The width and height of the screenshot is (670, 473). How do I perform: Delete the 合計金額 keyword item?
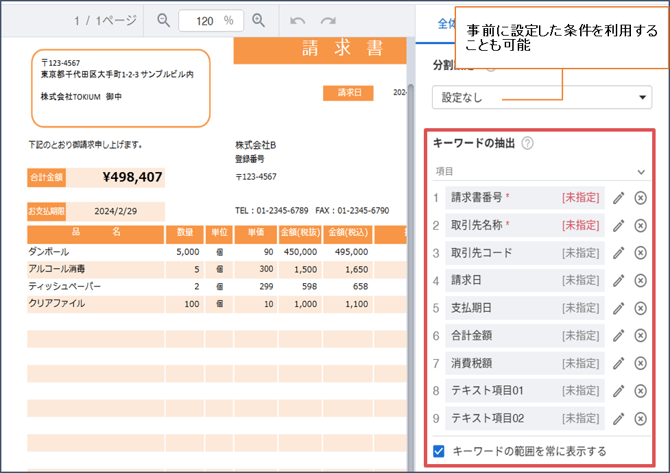click(641, 336)
